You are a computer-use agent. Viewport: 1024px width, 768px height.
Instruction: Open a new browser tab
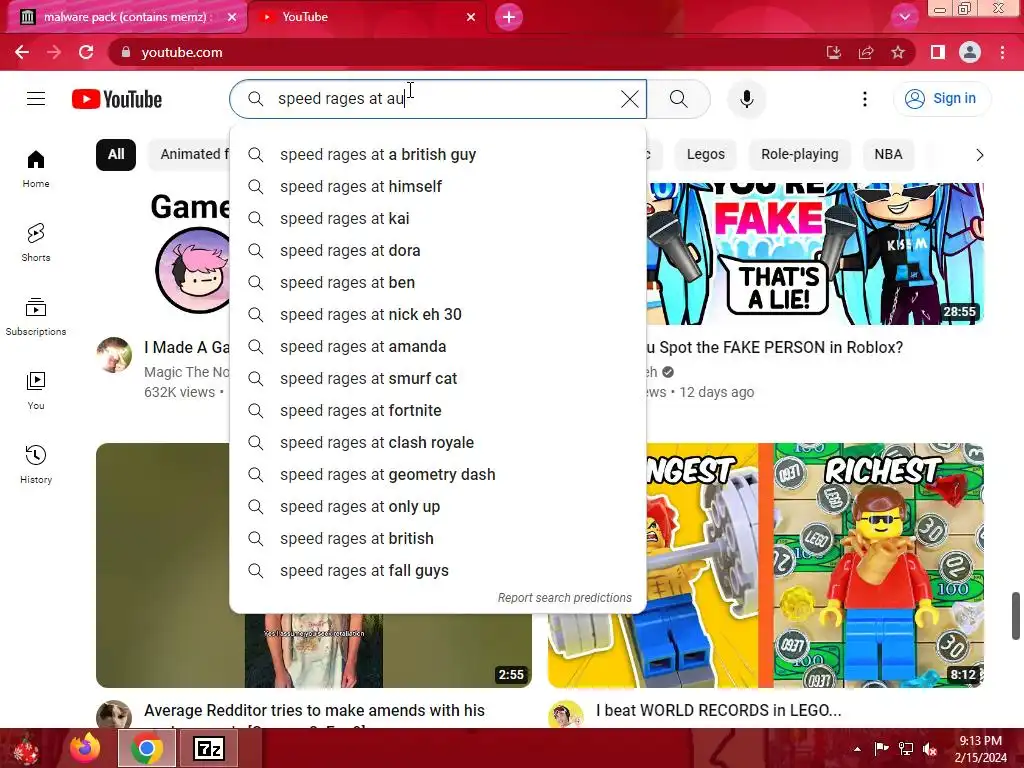(509, 17)
